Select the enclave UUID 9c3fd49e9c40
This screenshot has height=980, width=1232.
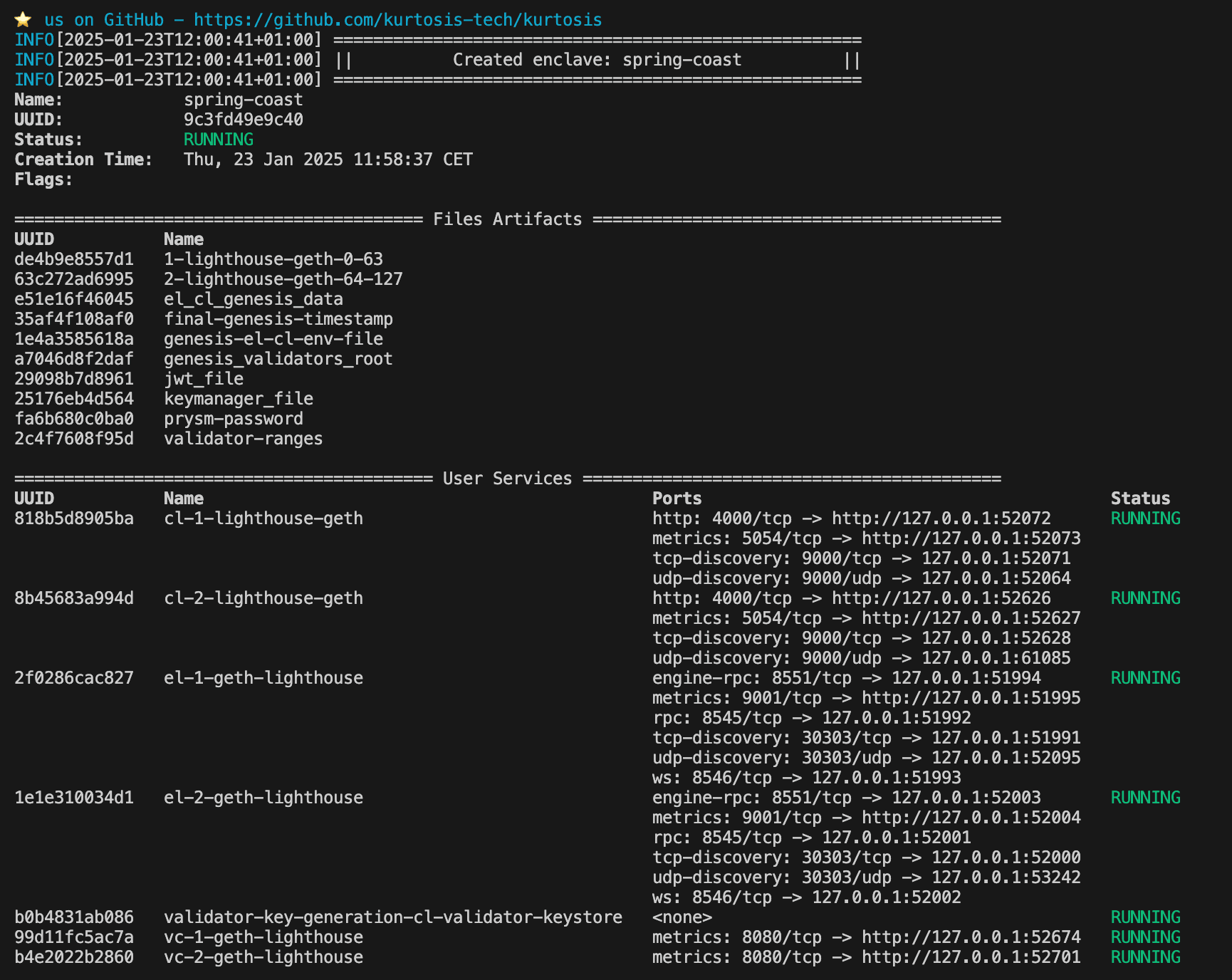tap(242, 120)
